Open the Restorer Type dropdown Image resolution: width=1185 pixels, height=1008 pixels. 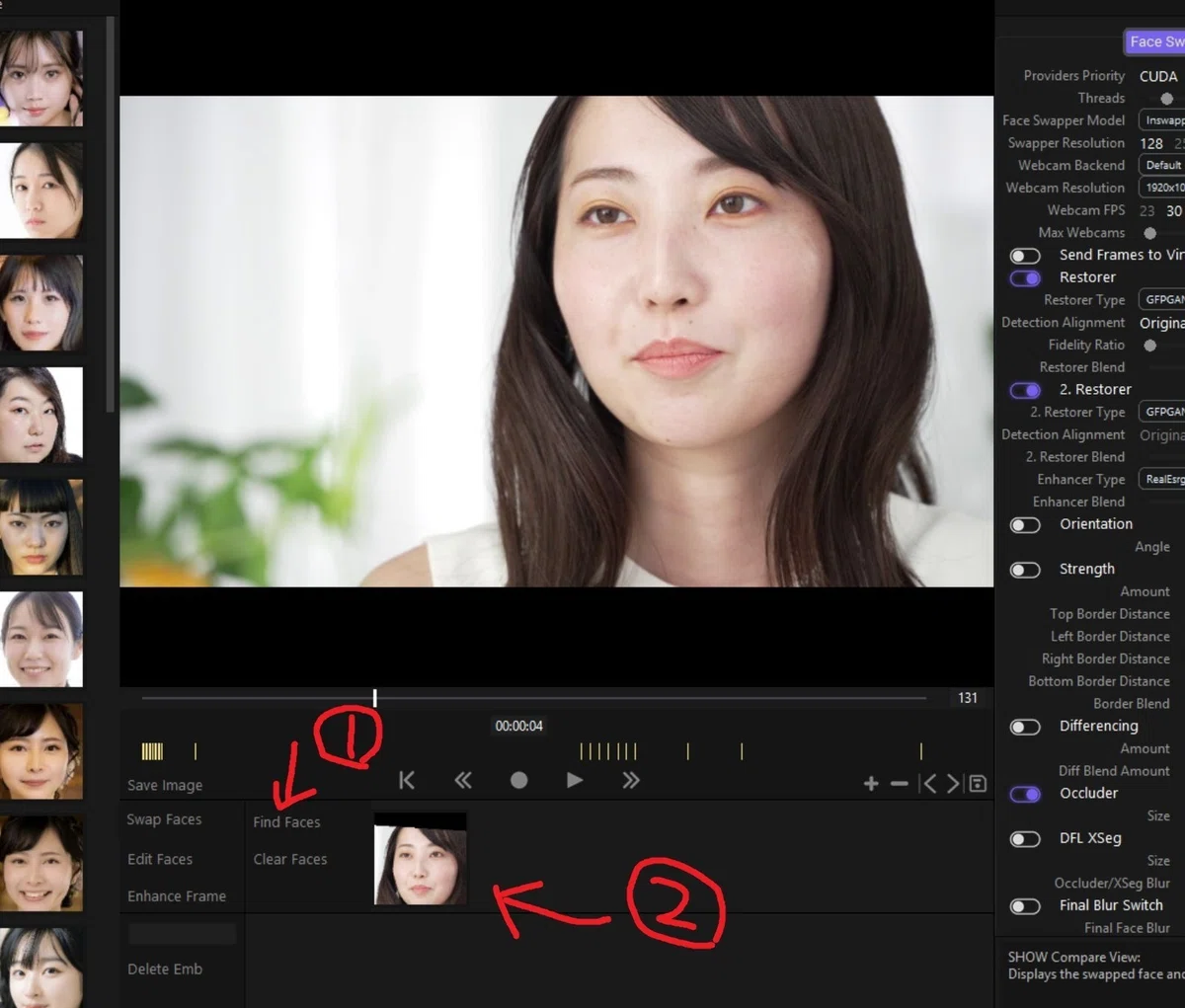(x=1161, y=300)
